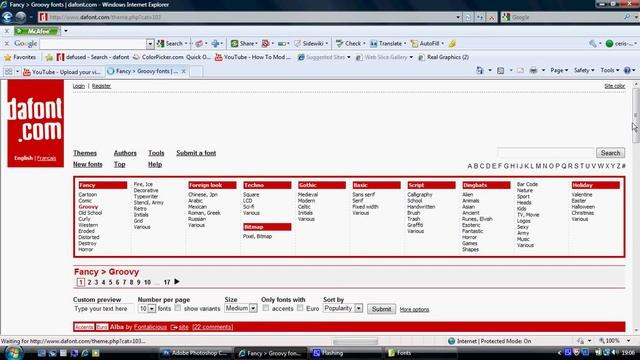Viewport: 640px width, 360px height.
Task: Click the dafont Search button
Action: [x=610, y=153]
